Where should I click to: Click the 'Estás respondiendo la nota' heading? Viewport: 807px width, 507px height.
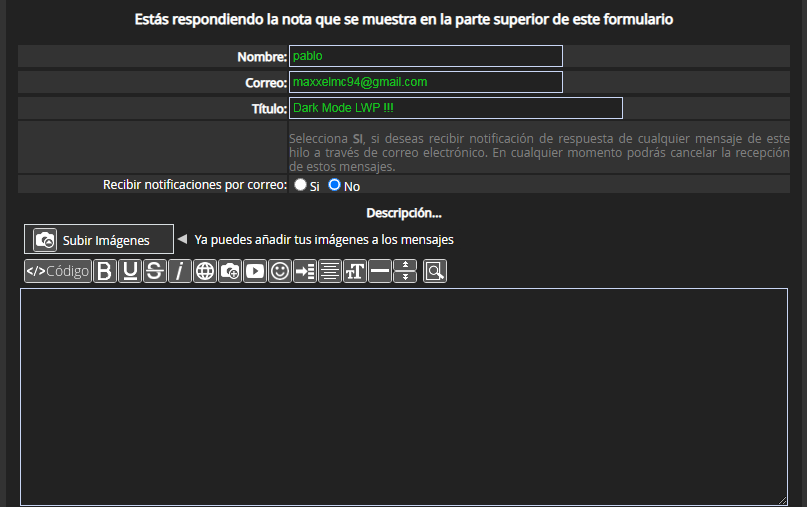tap(404, 20)
